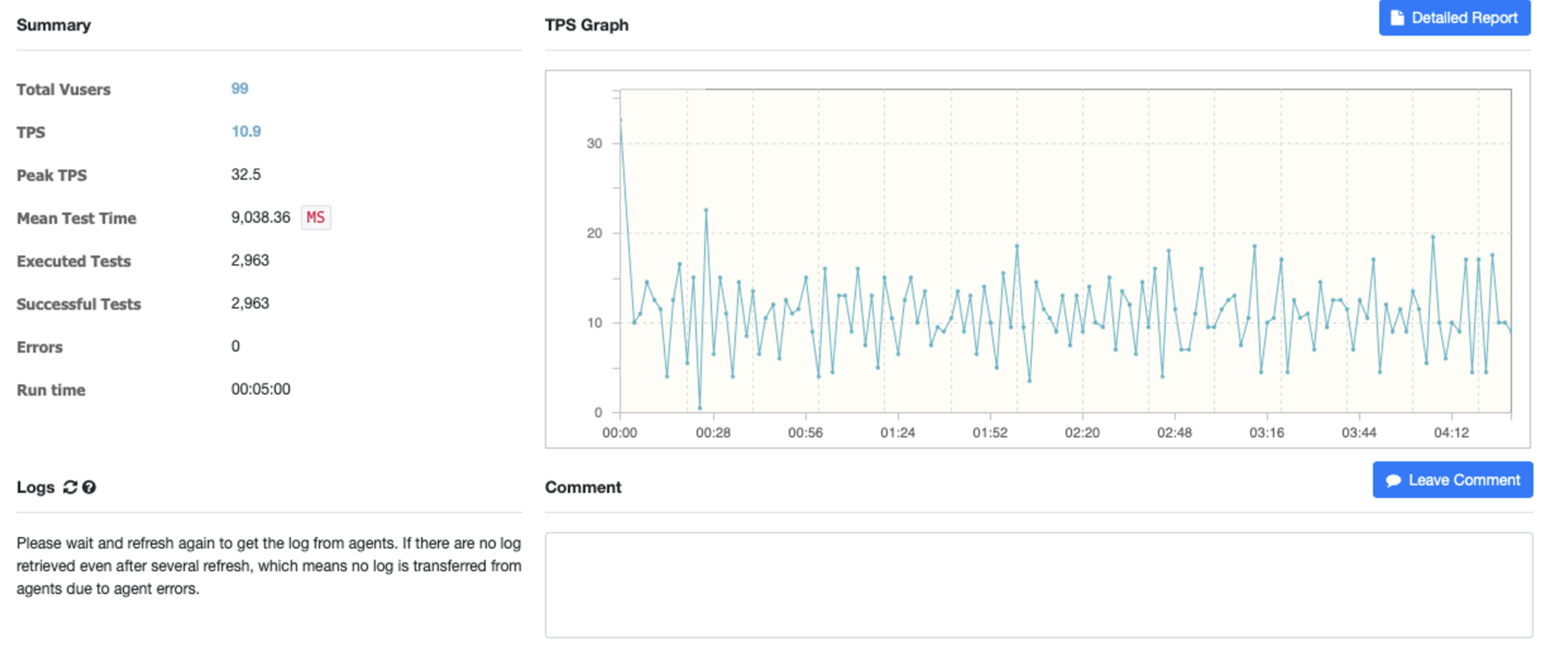Image resolution: width=1568 pixels, height=663 pixels.
Task: Click the 04:12 label on graph axis
Action: tap(1451, 433)
